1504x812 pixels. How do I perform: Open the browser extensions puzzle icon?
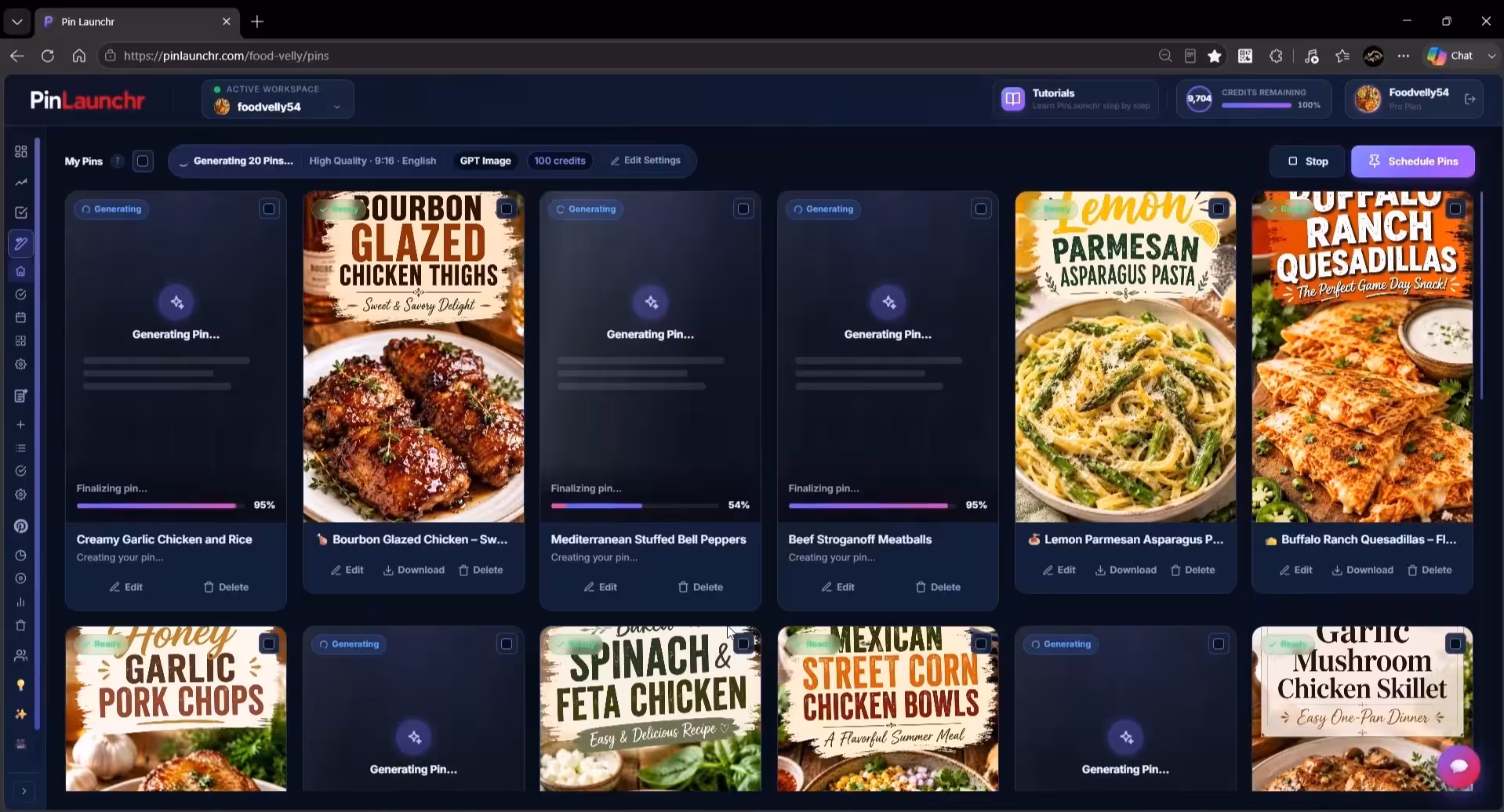(x=1277, y=56)
